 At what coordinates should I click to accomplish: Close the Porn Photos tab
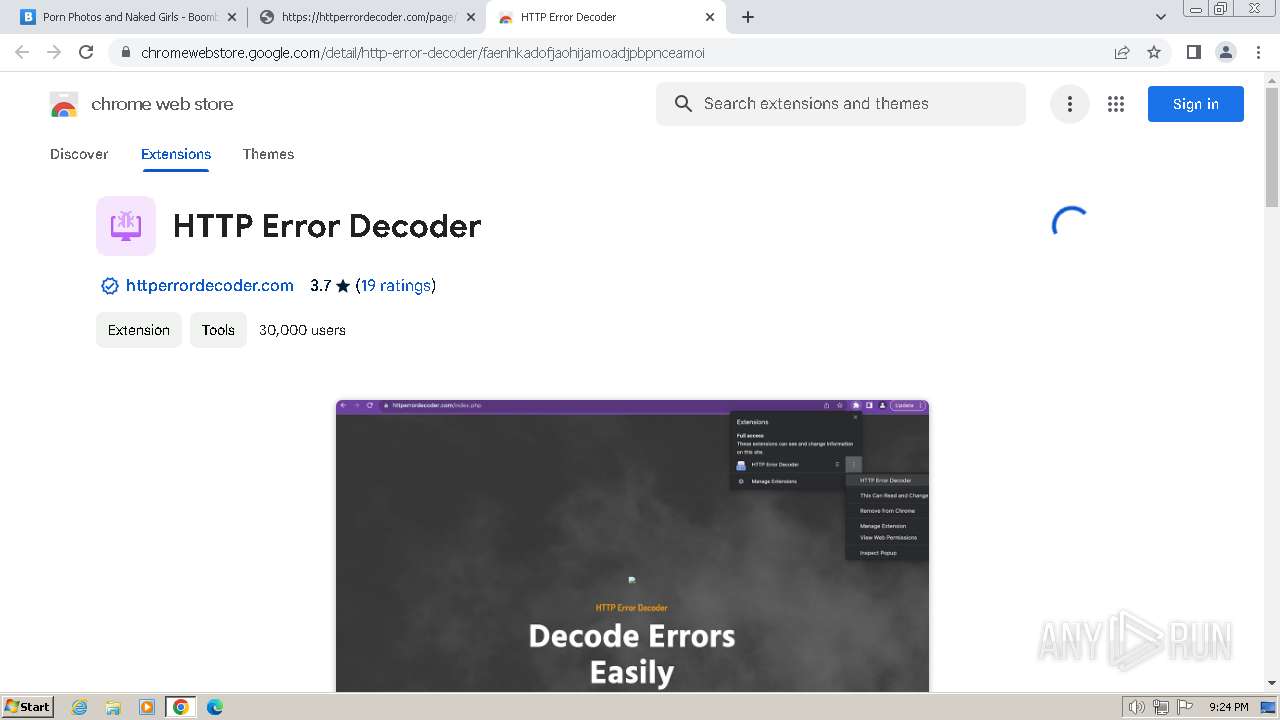(232, 17)
